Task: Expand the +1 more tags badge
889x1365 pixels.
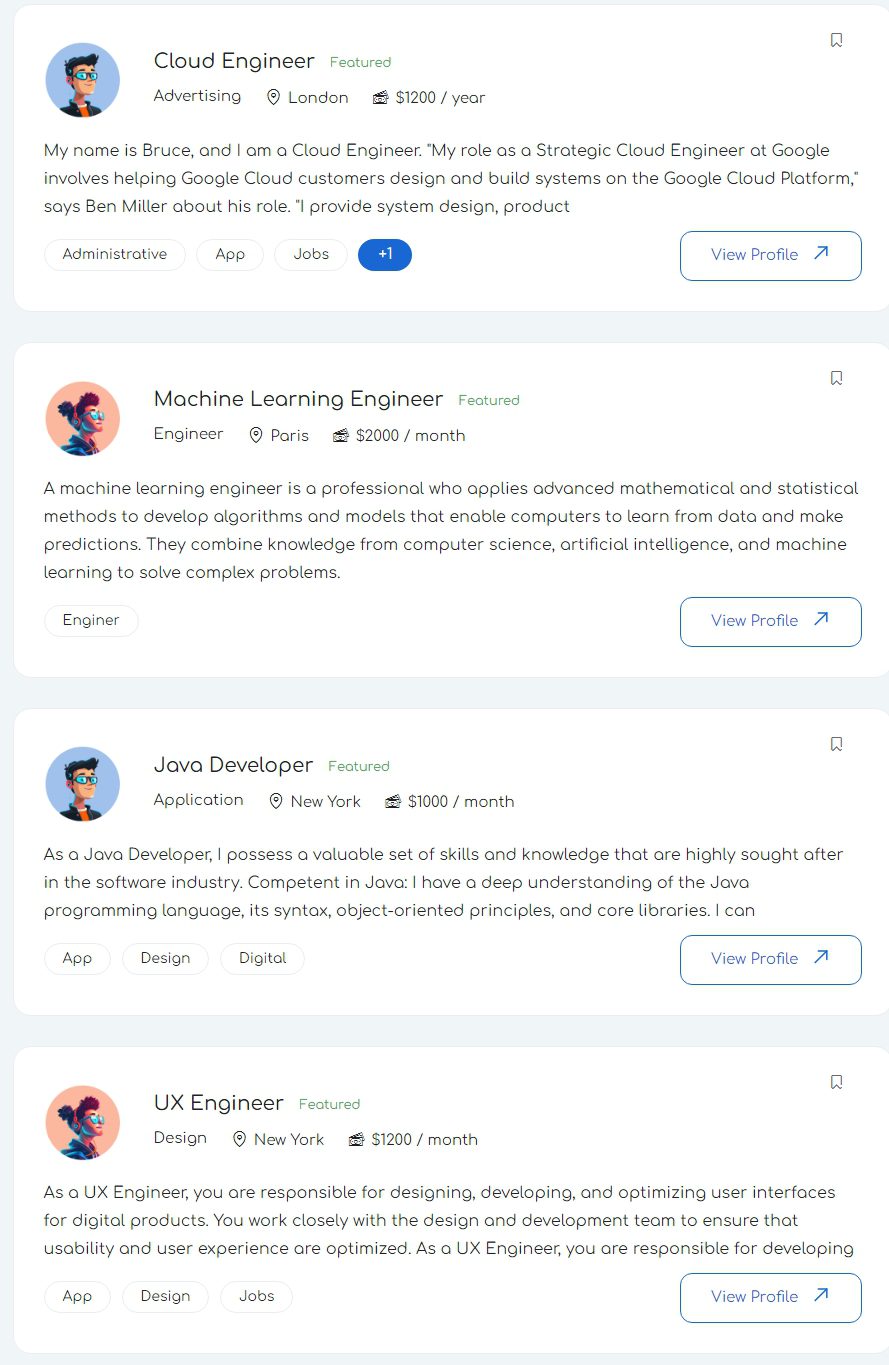Action: (385, 255)
